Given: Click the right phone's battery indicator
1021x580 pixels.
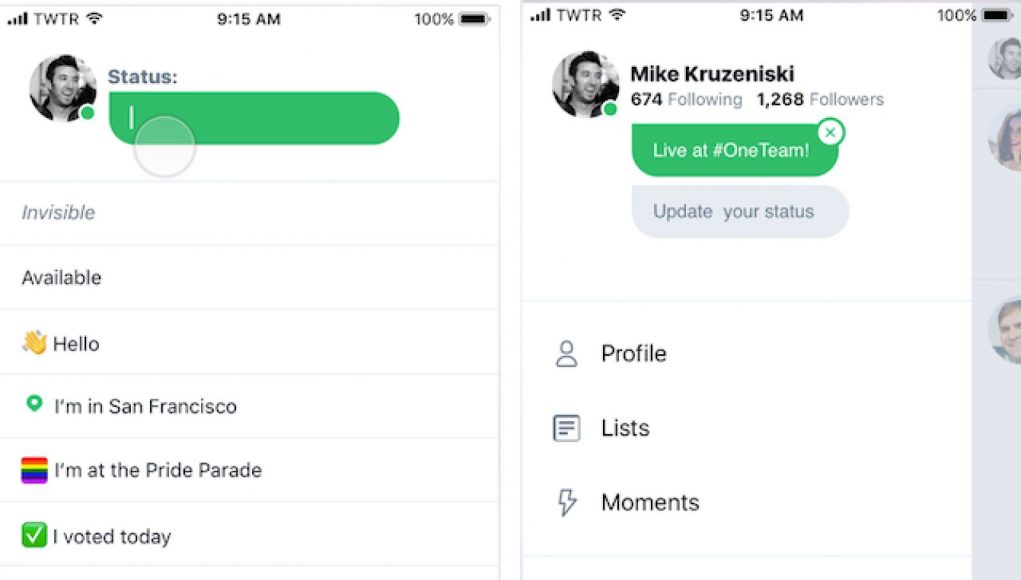Looking at the screenshot, I should (997, 15).
